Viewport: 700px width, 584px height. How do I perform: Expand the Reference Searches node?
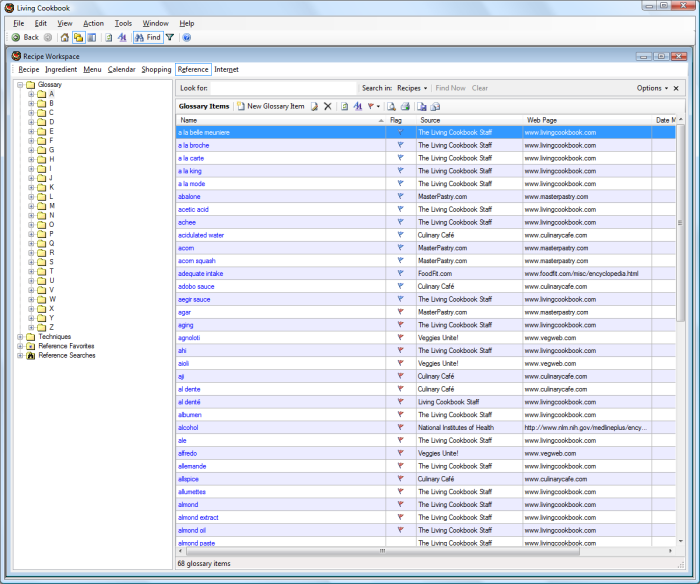point(20,355)
